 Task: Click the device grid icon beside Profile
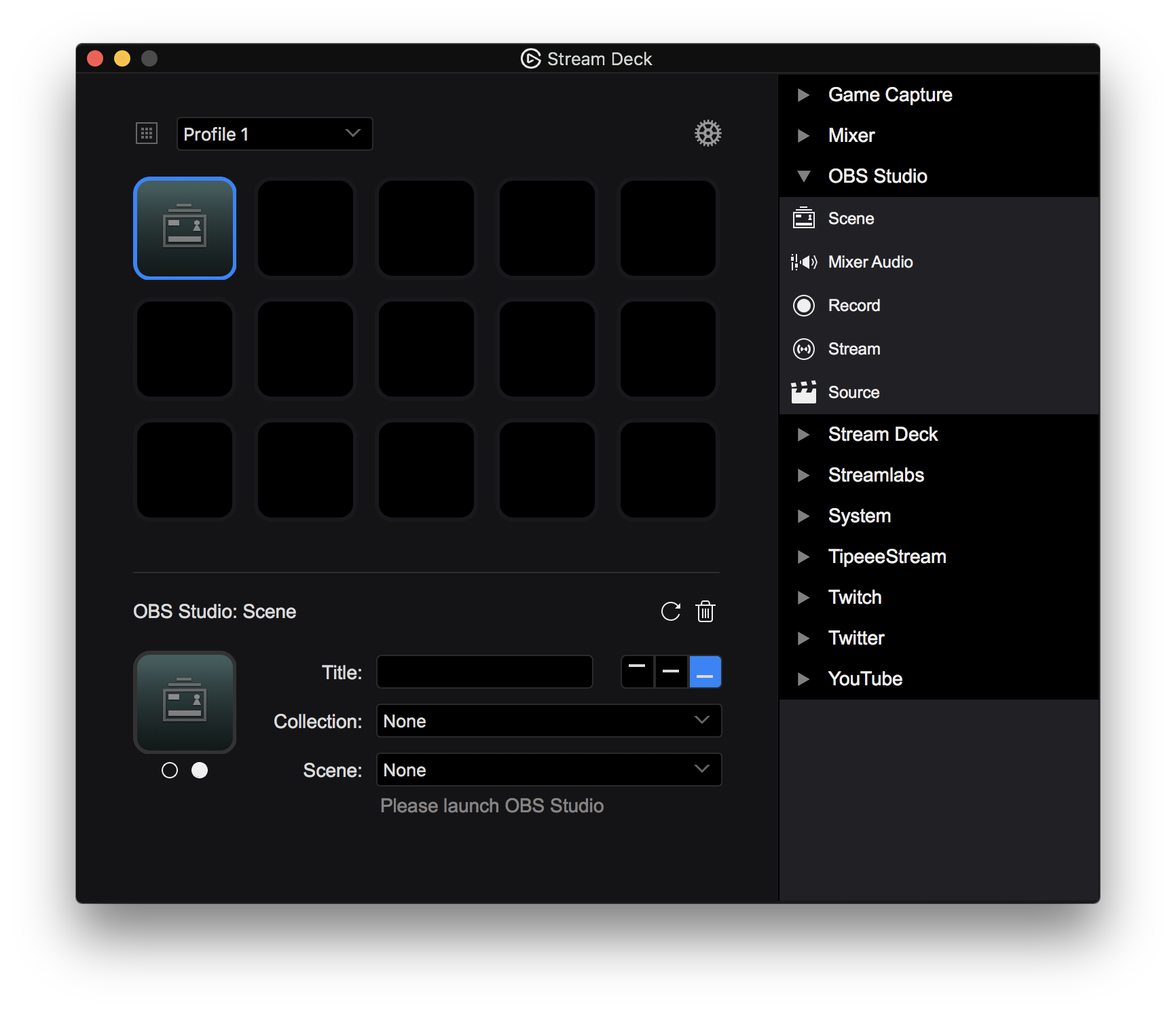[x=147, y=133]
